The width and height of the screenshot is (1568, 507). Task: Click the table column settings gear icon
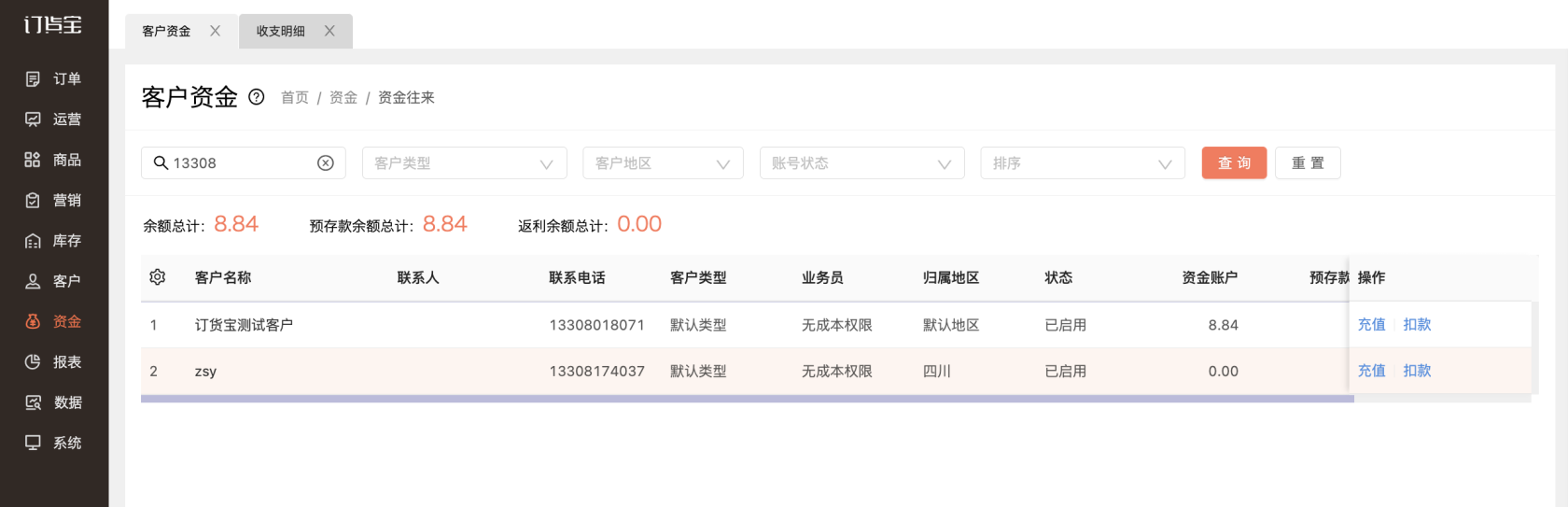click(x=158, y=277)
